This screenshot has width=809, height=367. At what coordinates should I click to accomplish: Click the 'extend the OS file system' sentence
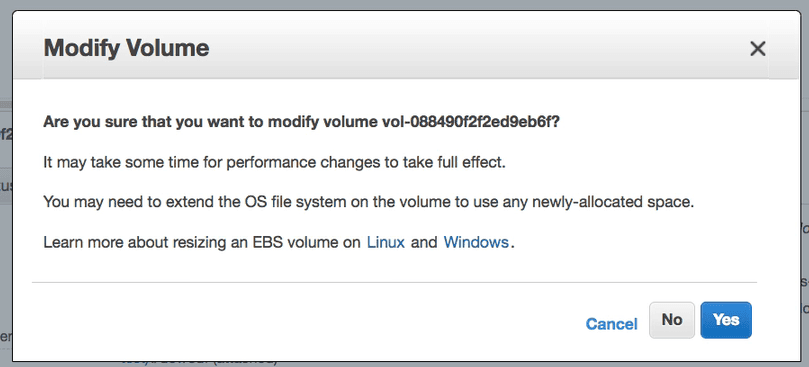[368, 202]
